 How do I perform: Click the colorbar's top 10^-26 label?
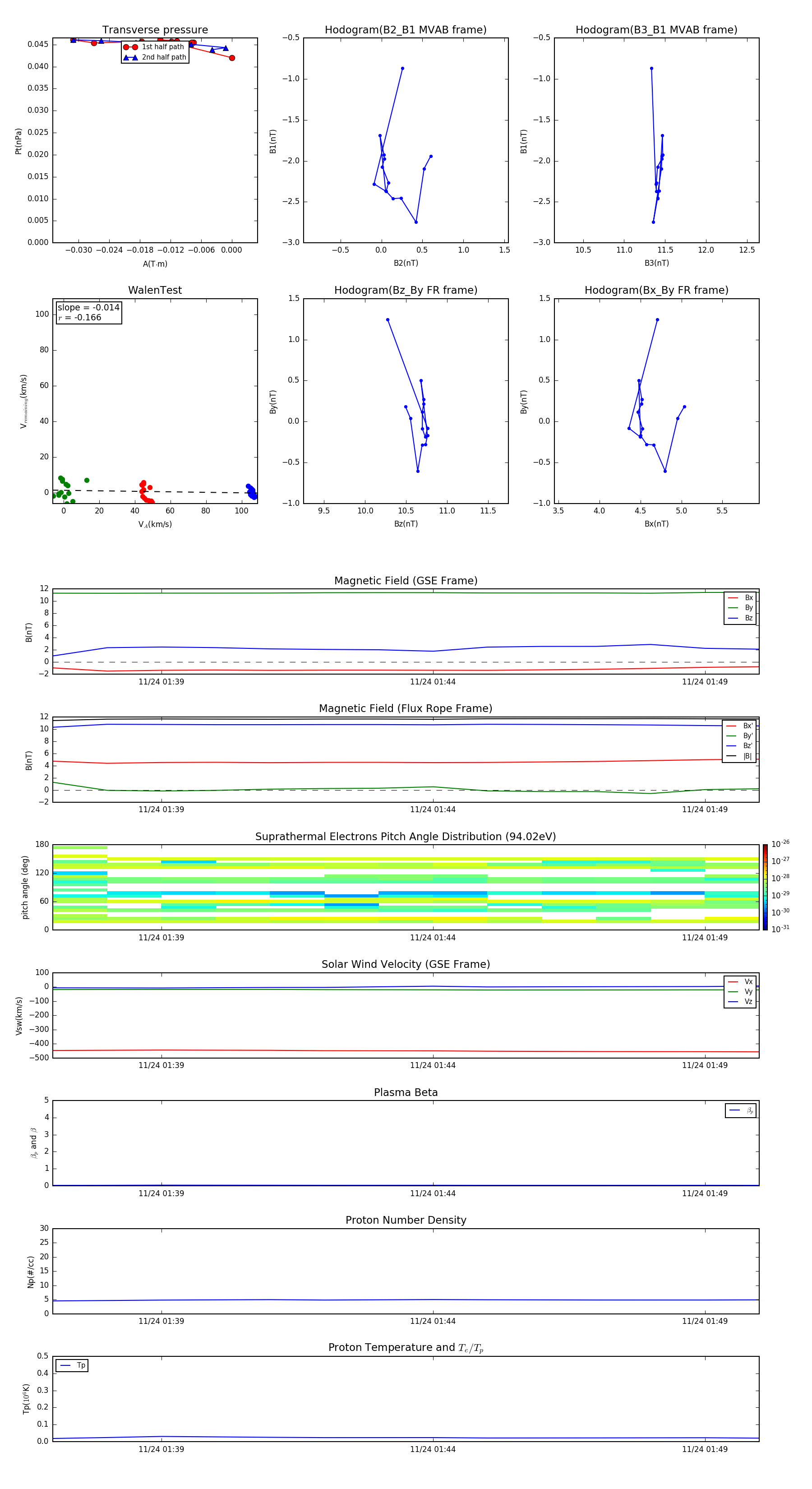coord(780,844)
